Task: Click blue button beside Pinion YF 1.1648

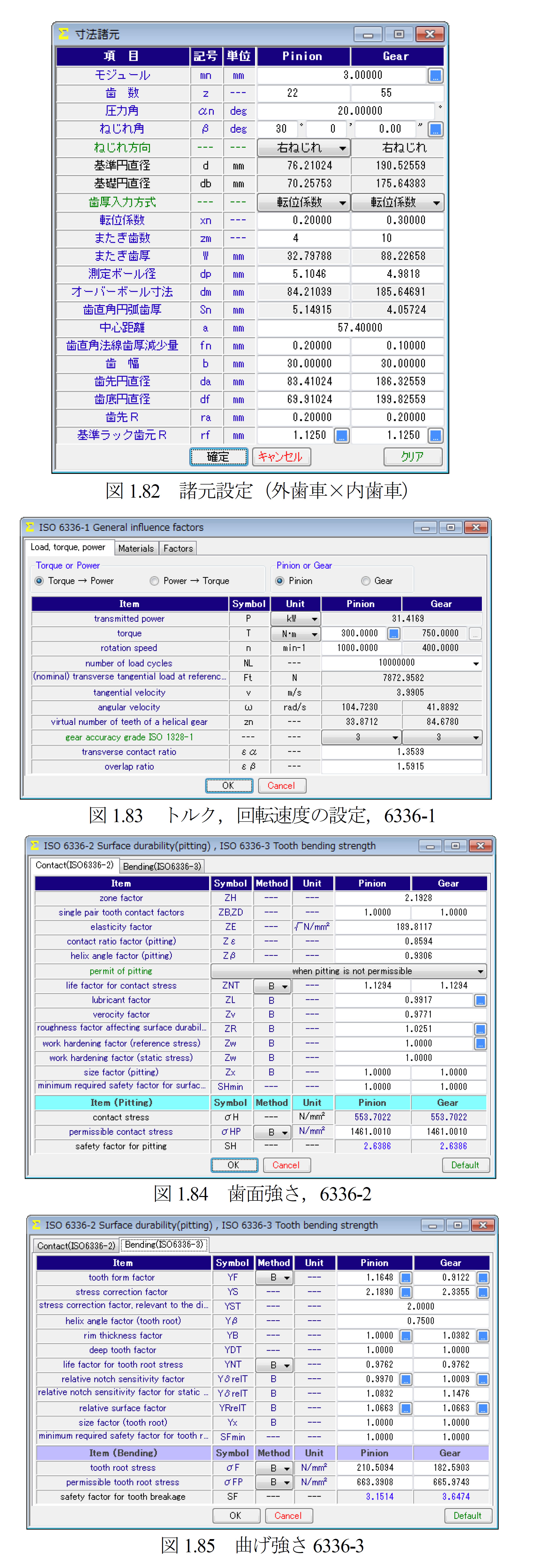Action: tap(406, 1278)
